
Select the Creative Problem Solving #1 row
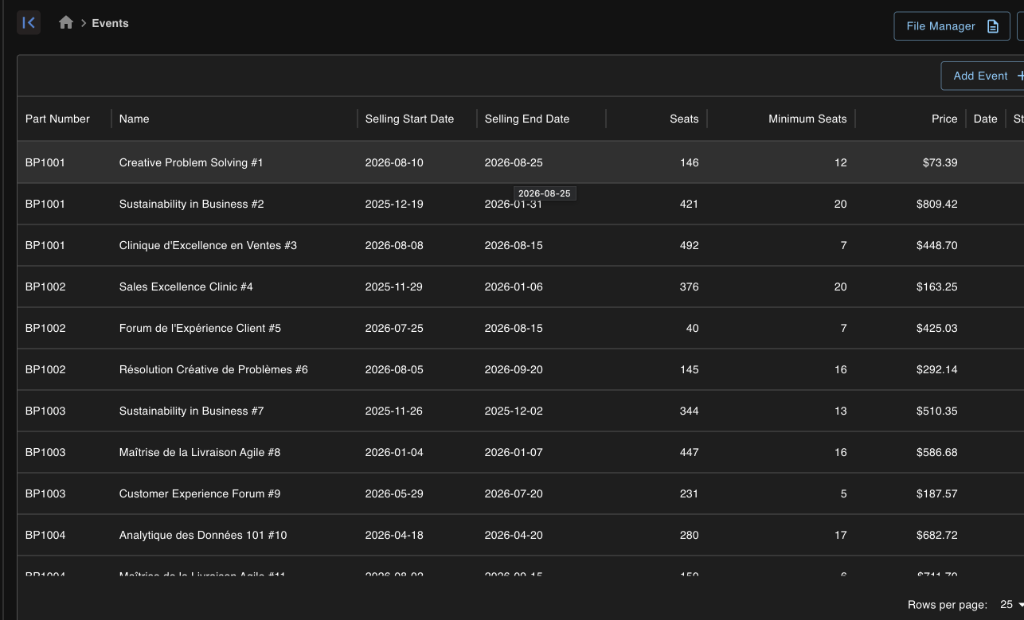tap(520, 162)
